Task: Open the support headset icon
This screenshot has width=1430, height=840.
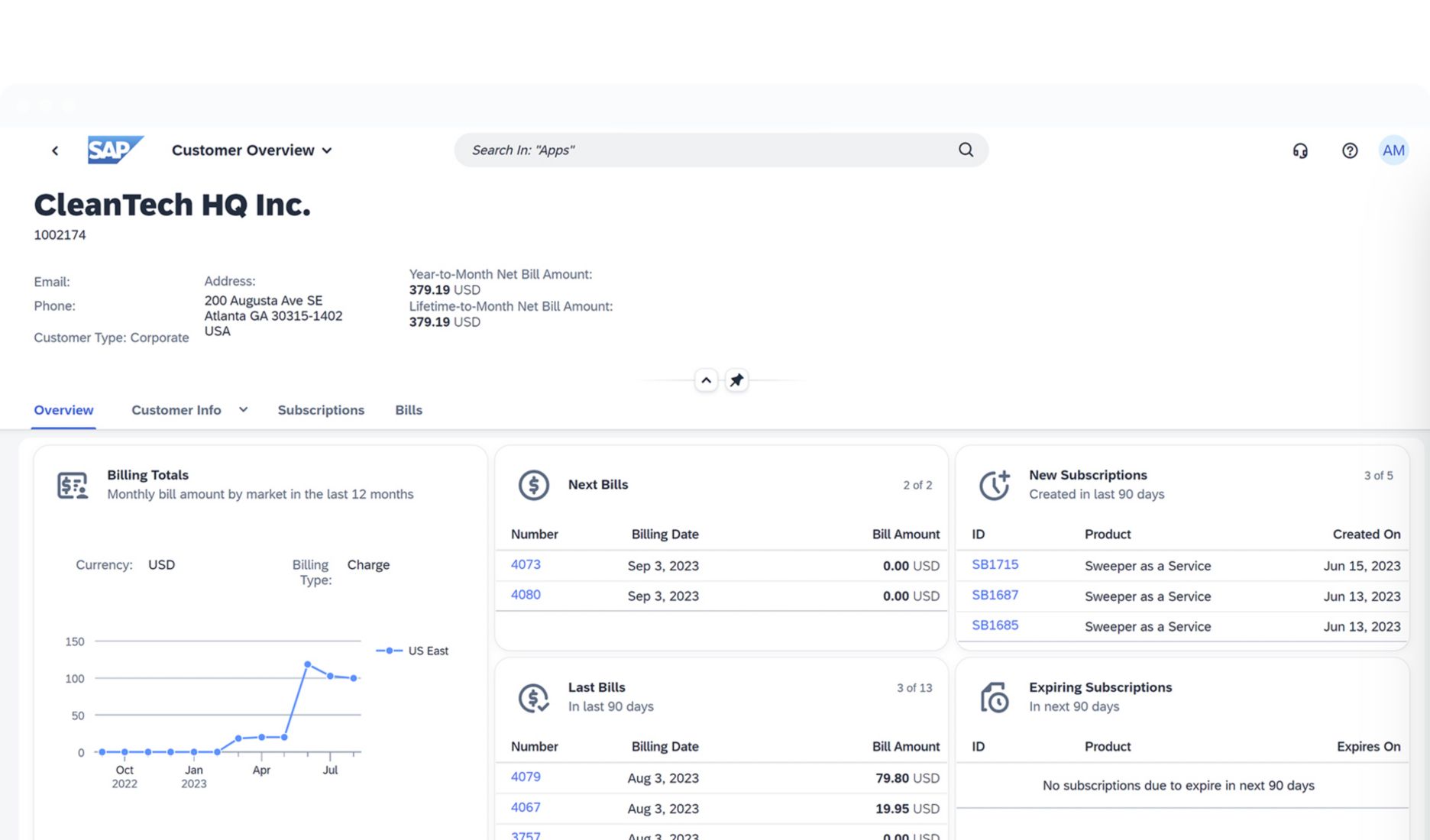Action: 1300,150
